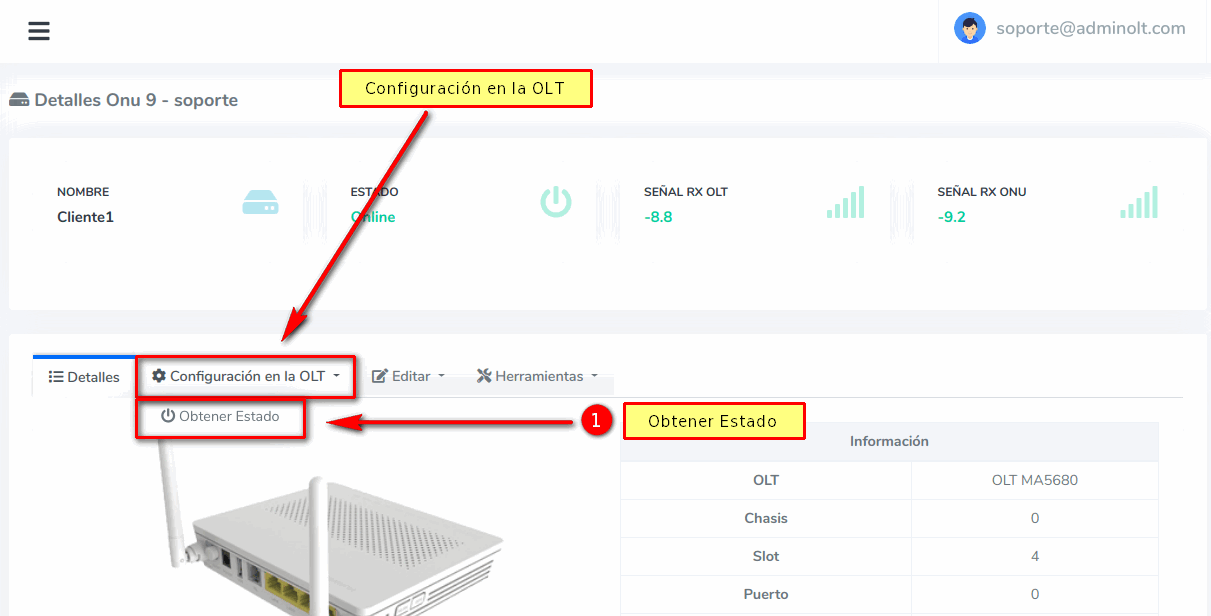Click the -8.8 signal RX OLT value
Viewport: 1211px width, 616px height.
click(658, 217)
